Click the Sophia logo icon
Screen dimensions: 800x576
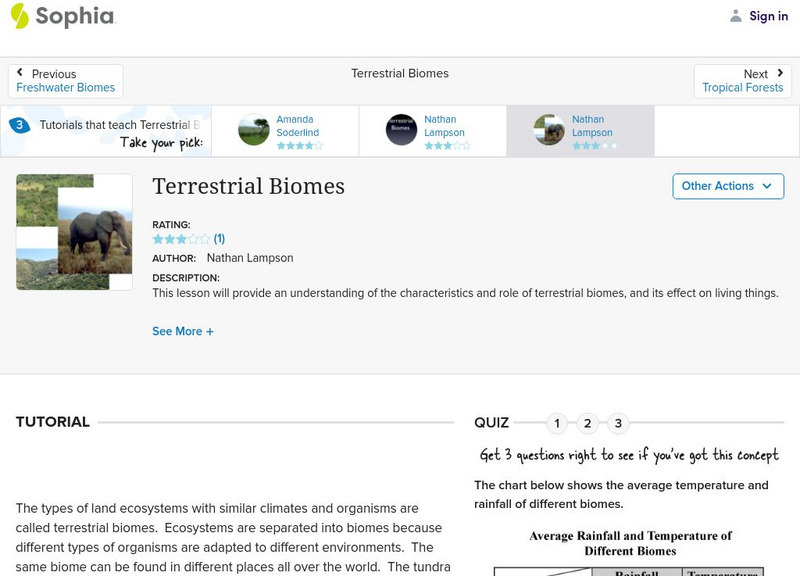coord(19,16)
